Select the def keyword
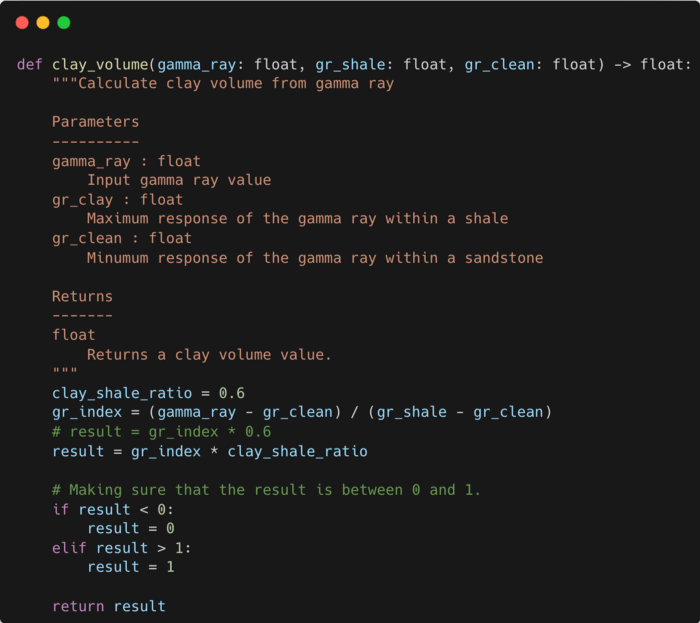The width and height of the screenshot is (700, 623). 30,64
